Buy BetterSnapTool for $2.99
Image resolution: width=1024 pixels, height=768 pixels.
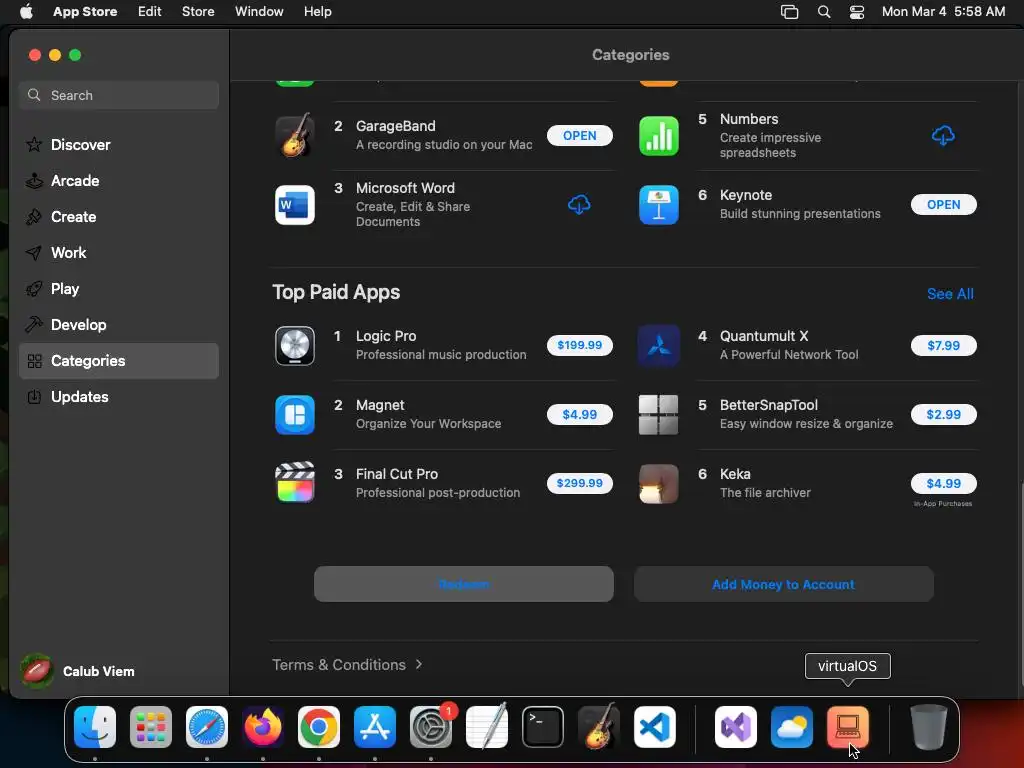pyautogui.click(x=943, y=415)
